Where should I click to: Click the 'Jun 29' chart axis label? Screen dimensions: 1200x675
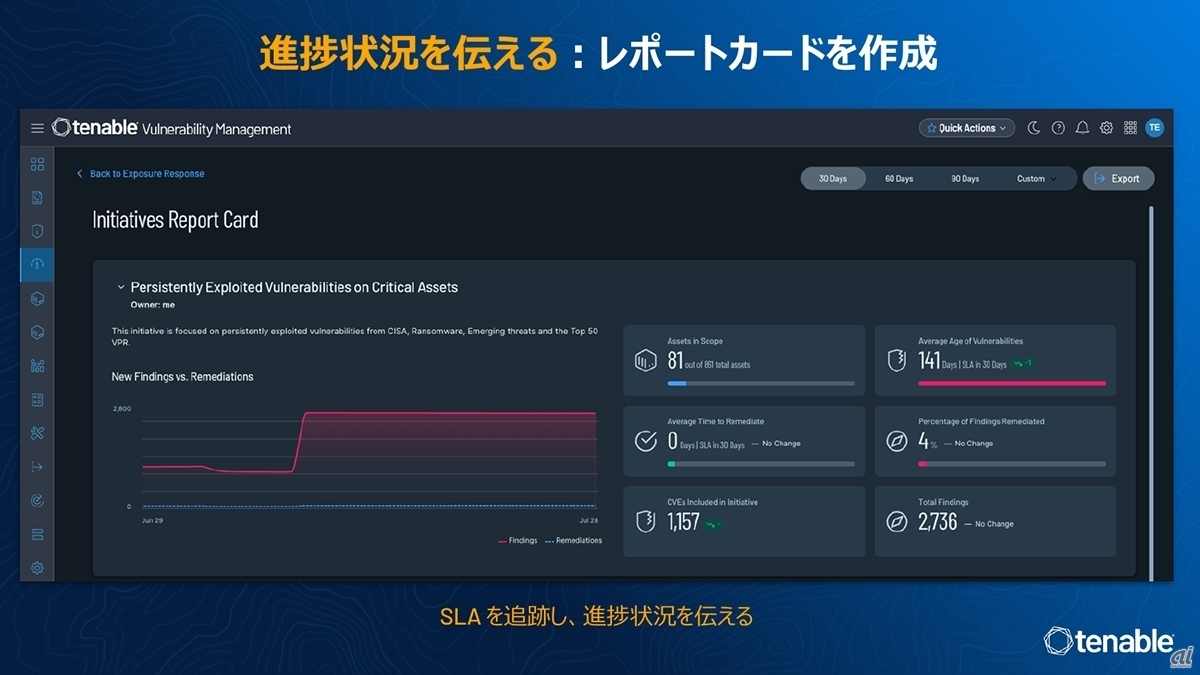point(153,522)
